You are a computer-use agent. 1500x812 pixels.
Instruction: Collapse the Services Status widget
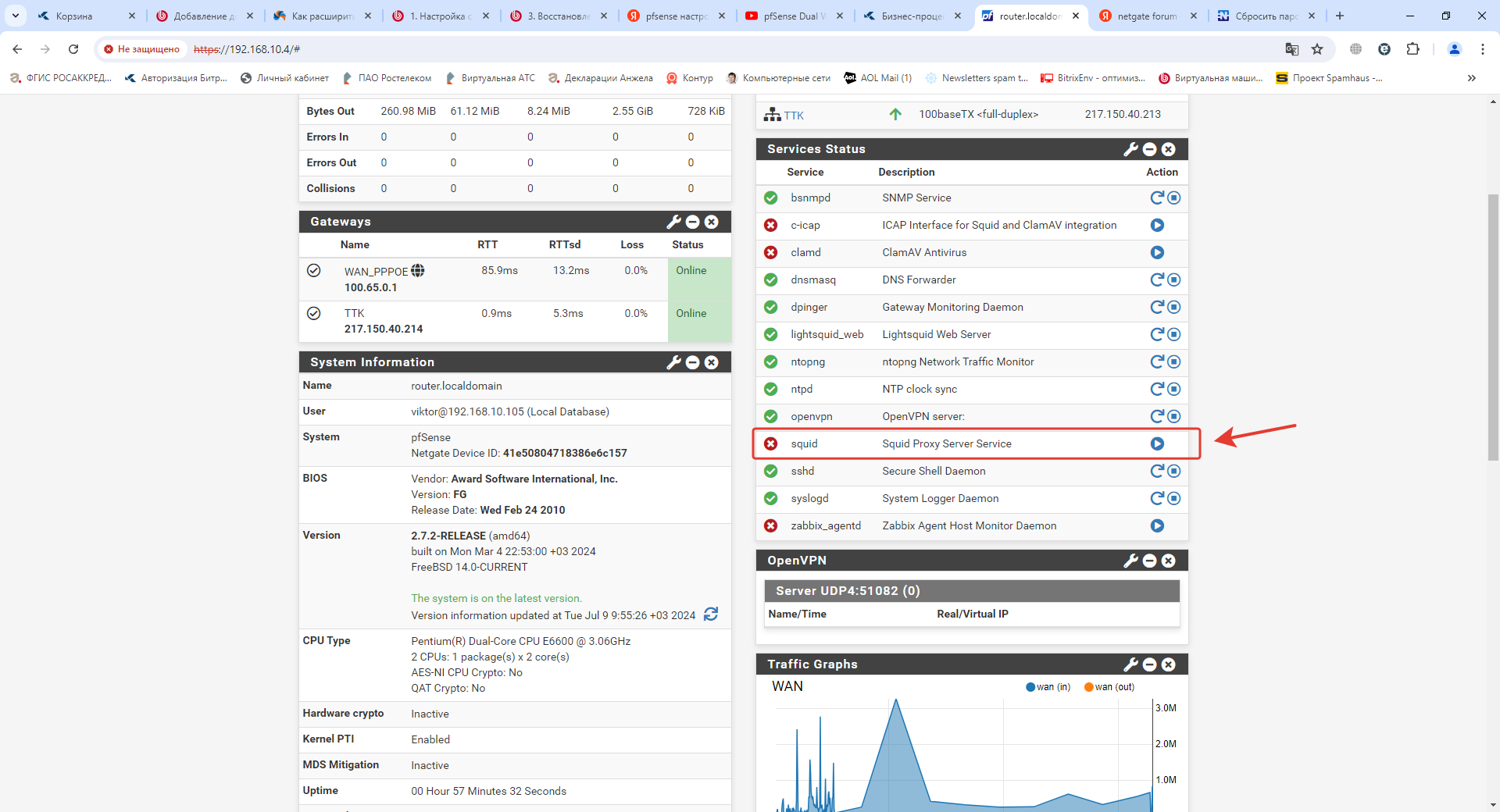click(1149, 149)
